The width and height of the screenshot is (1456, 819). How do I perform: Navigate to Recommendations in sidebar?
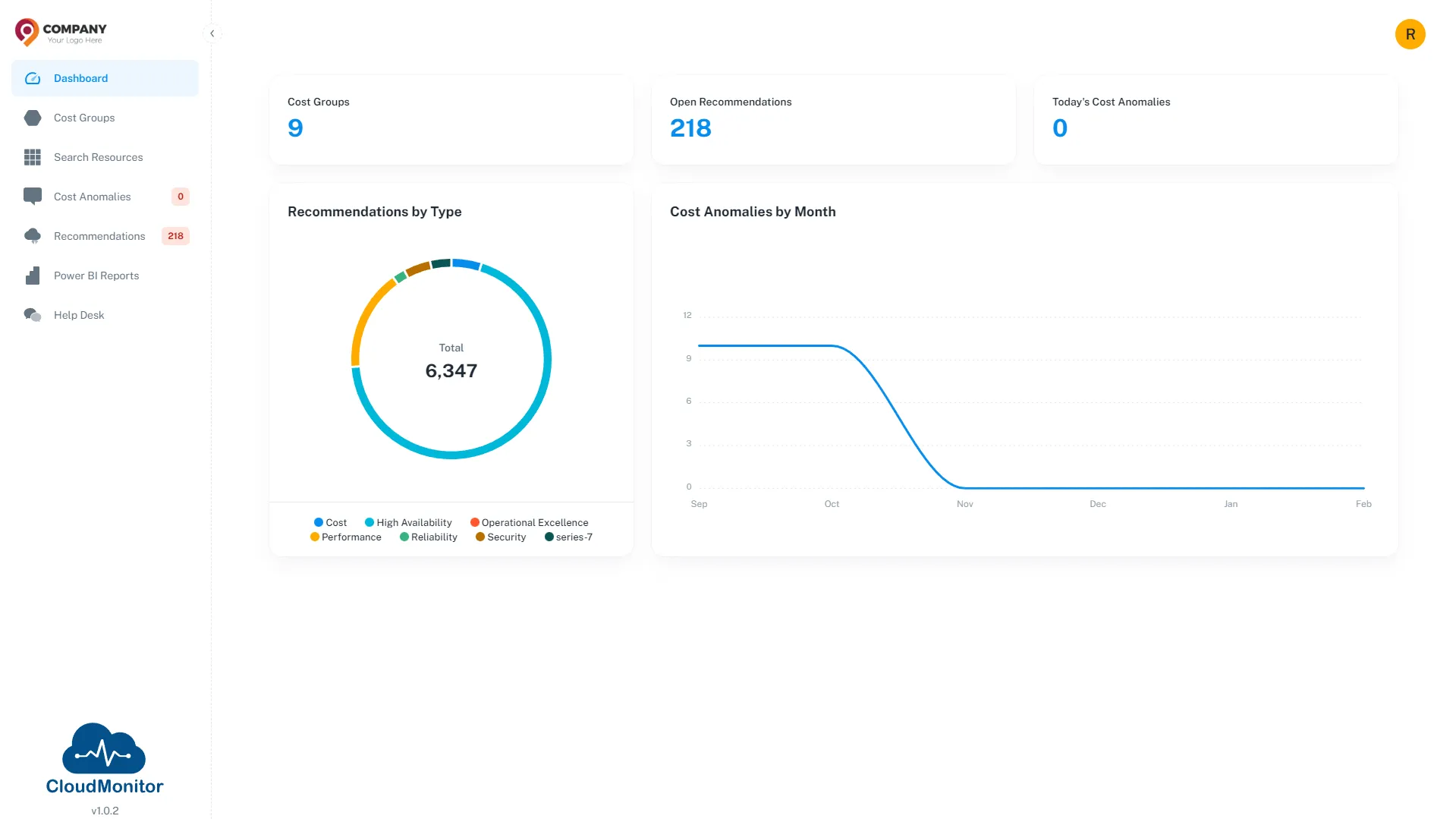point(105,236)
